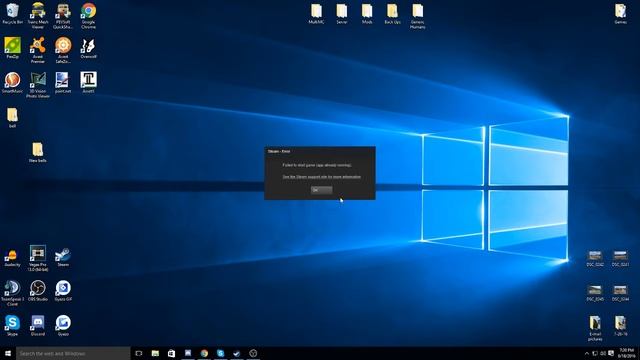Select the Generic Humans folder
Viewport: 640px width, 360px height.
(418, 16)
